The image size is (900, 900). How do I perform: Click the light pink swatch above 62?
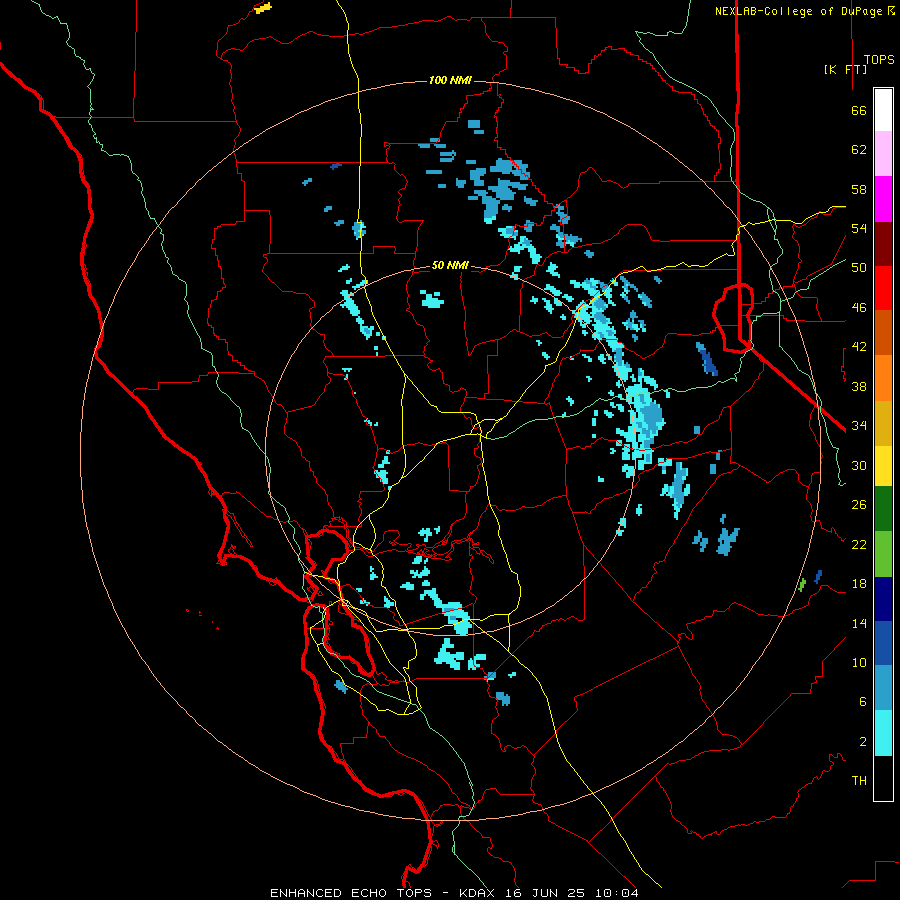[x=883, y=153]
